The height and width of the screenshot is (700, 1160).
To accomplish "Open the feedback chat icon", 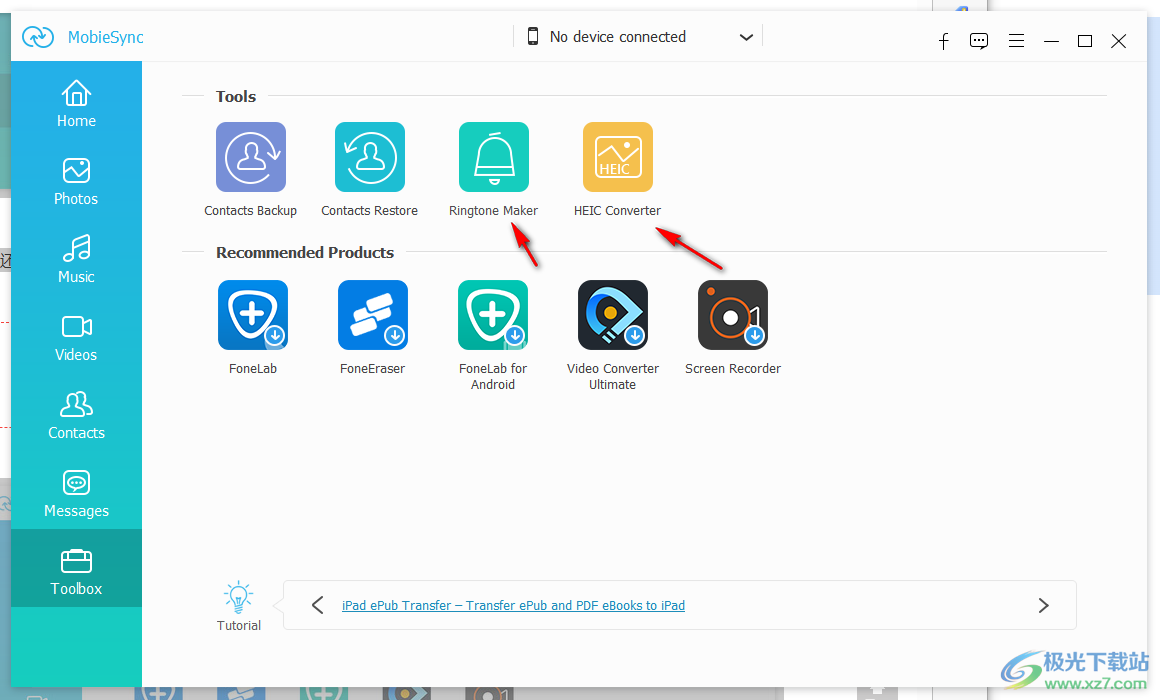I will point(979,41).
